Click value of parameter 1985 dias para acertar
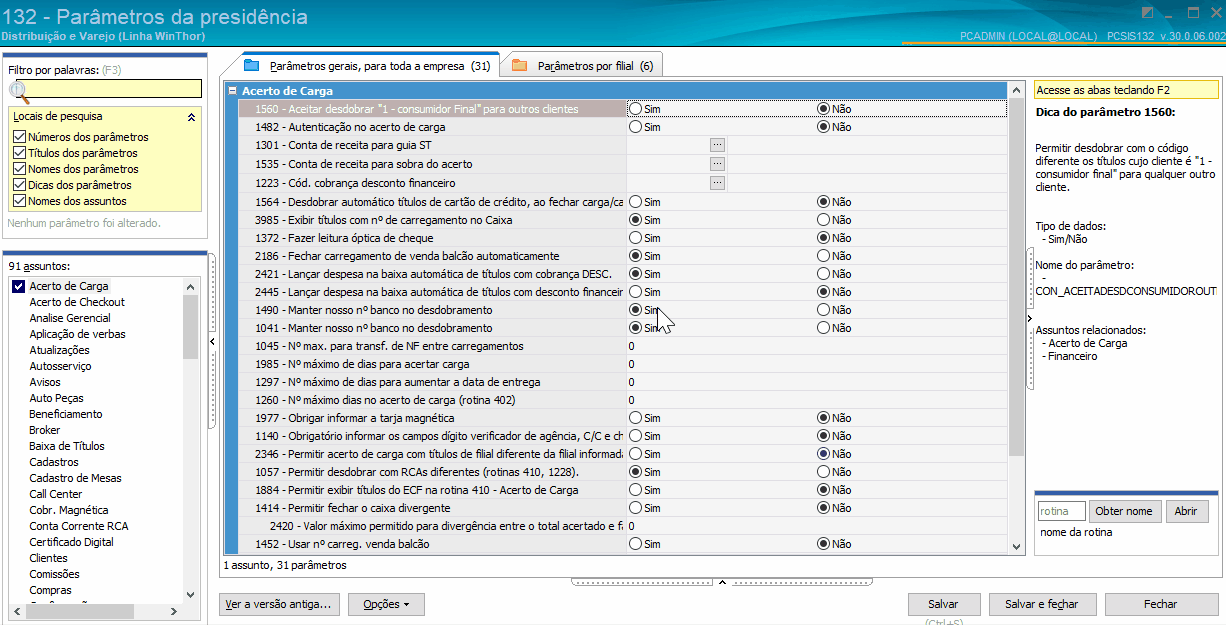This screenshot has width=1226, height=625. click(x=816, y=364)
